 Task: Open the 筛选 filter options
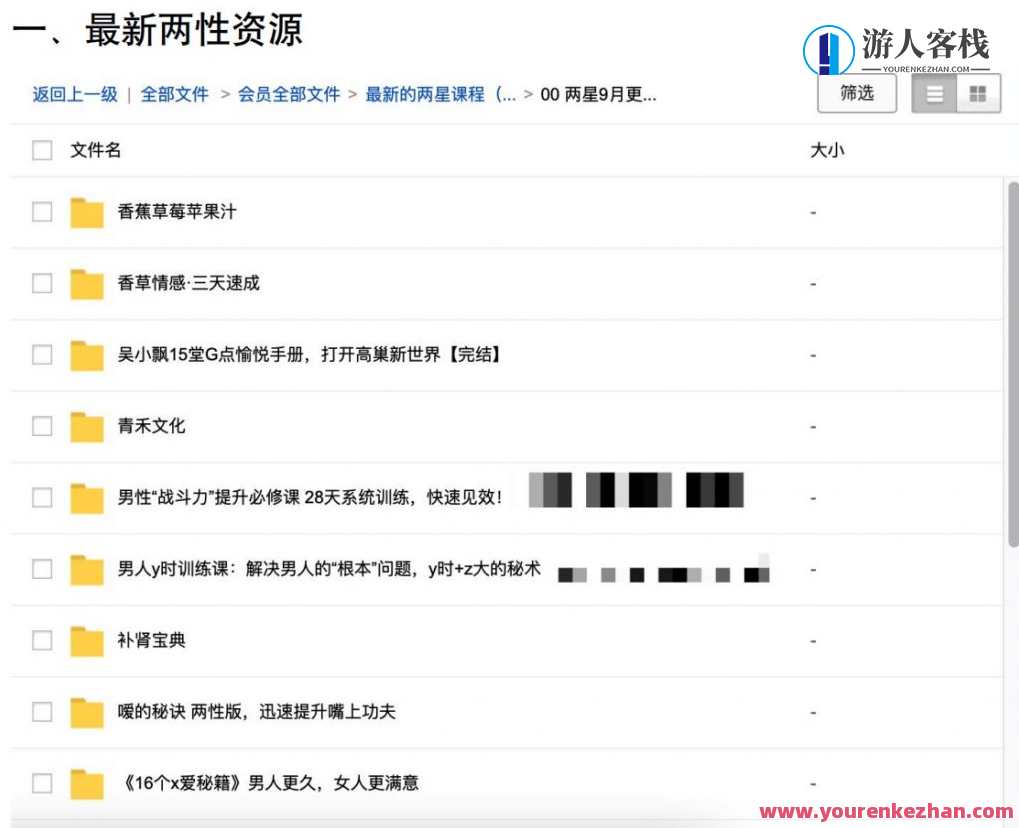coord(856,92)
